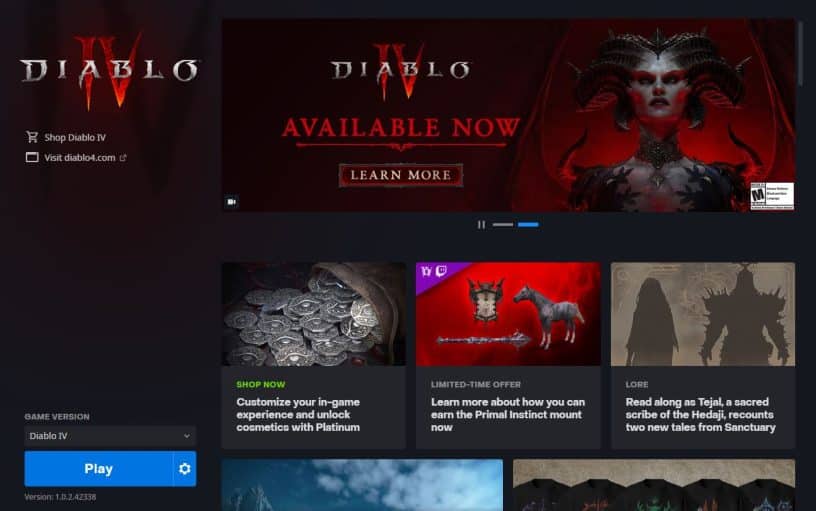816x511 pixels.
Task: Click Learn More on the Available Now banner
Action: [401, 175]
